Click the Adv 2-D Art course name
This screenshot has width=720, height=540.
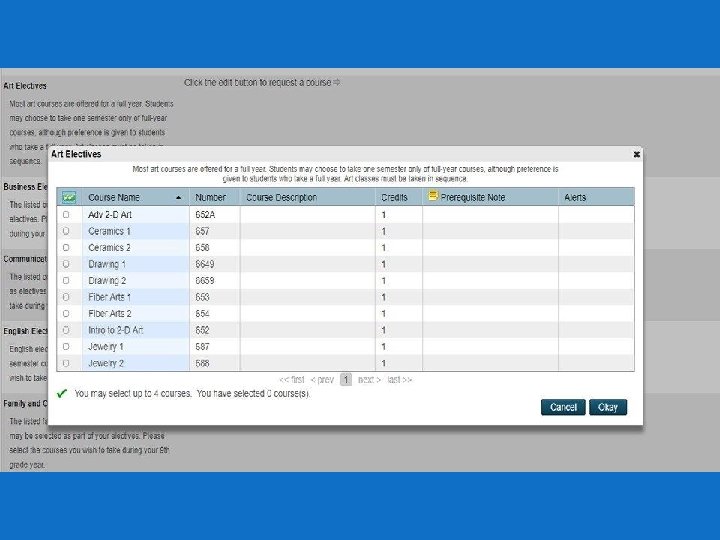click(110, 214)
